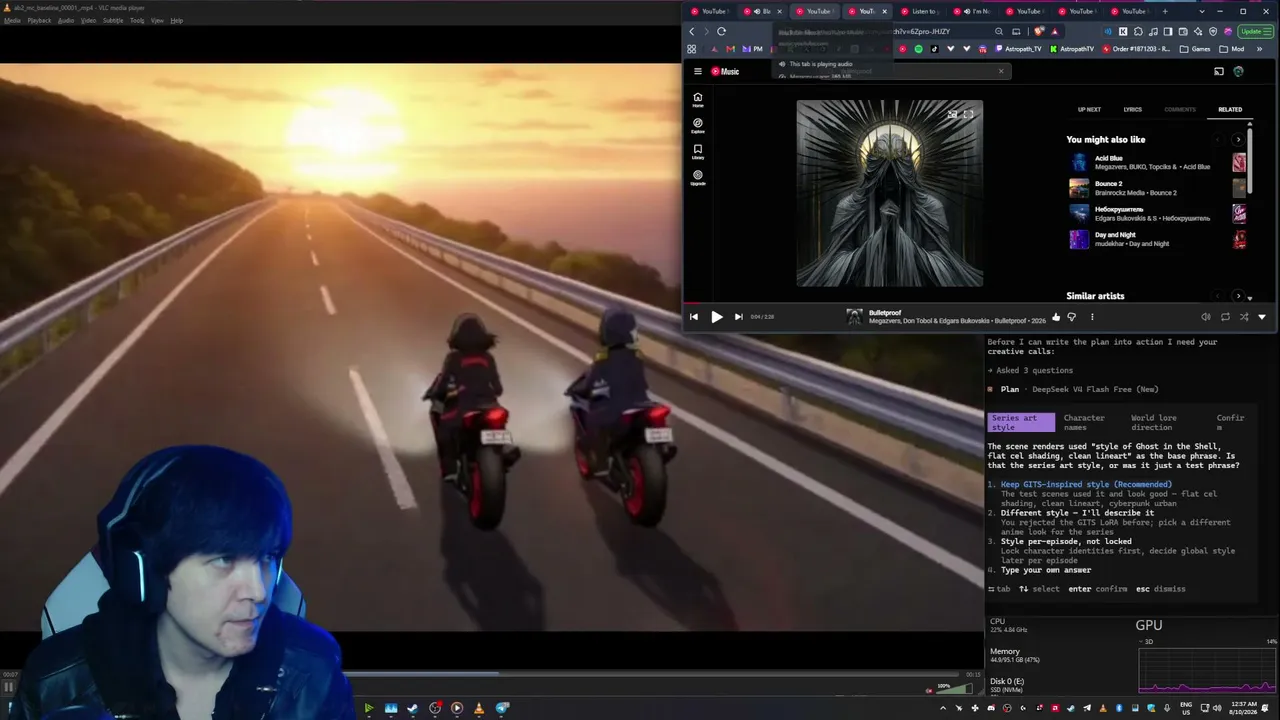The height and width of the screenshot is (720, 1280).
Task: Open VLC's Subtitle menu
Action: point(113,20)
